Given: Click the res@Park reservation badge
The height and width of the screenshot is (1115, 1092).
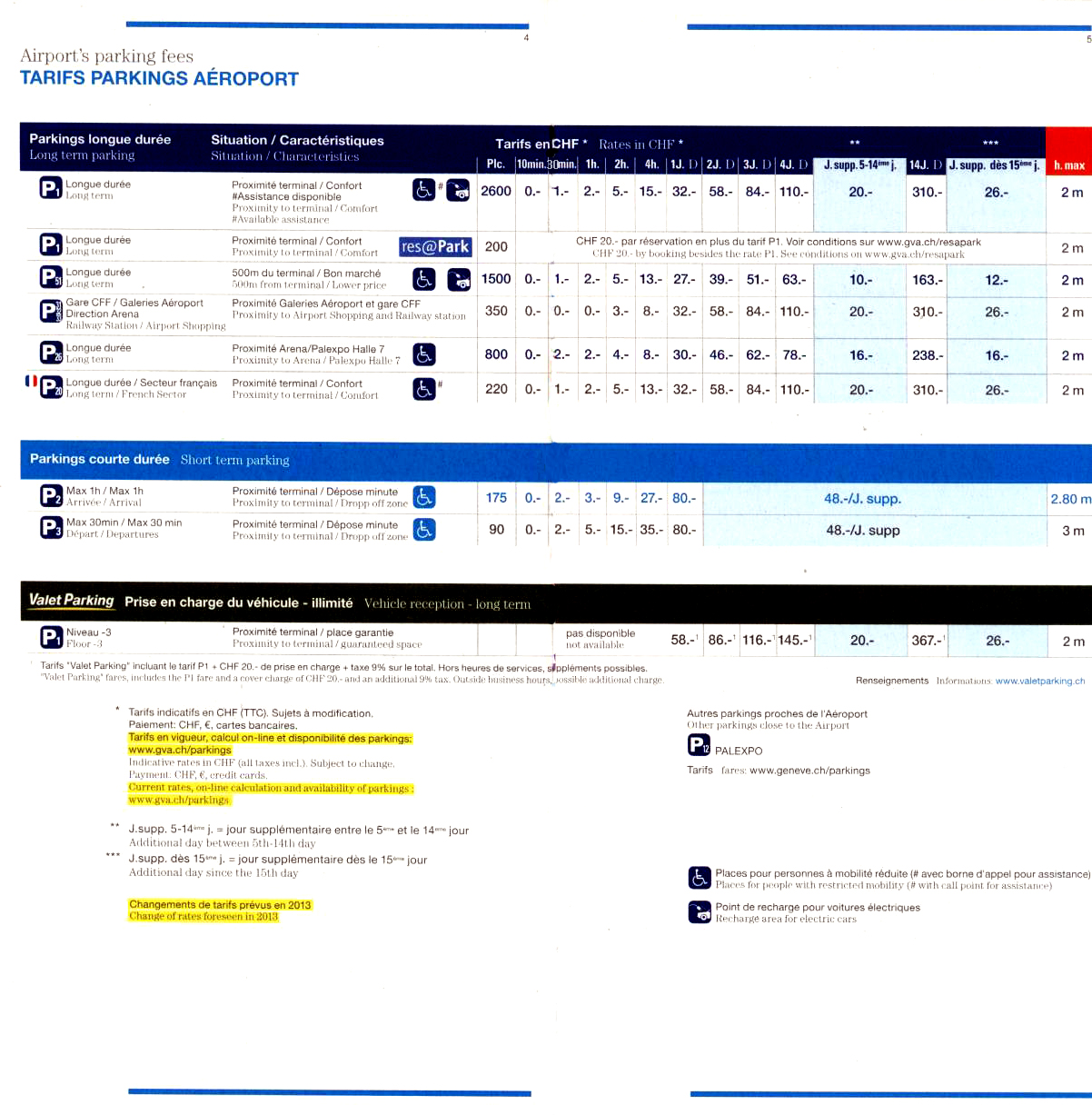Looking at the screenshot, I should coord(435,246).
